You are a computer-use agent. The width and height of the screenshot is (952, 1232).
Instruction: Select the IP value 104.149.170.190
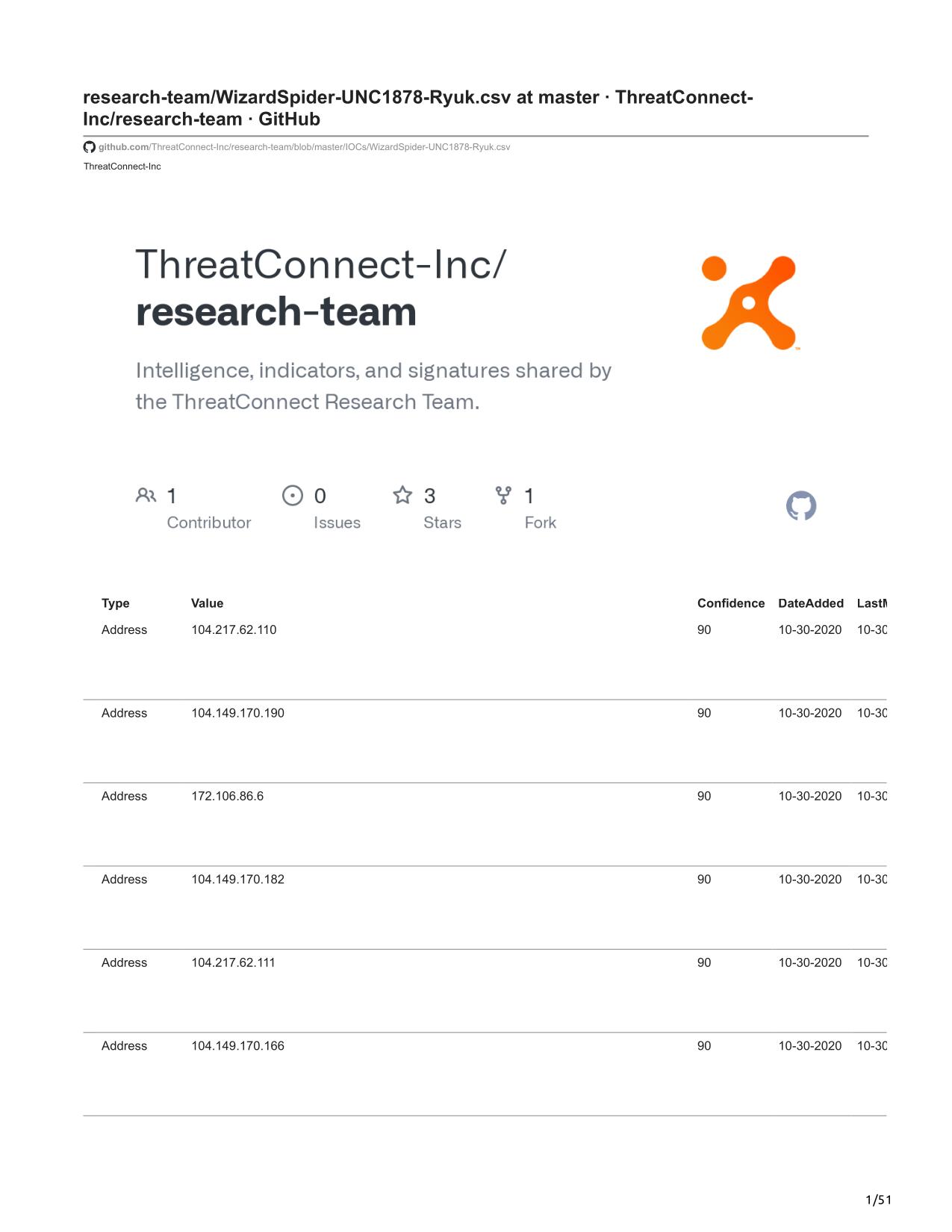(237, 713)
